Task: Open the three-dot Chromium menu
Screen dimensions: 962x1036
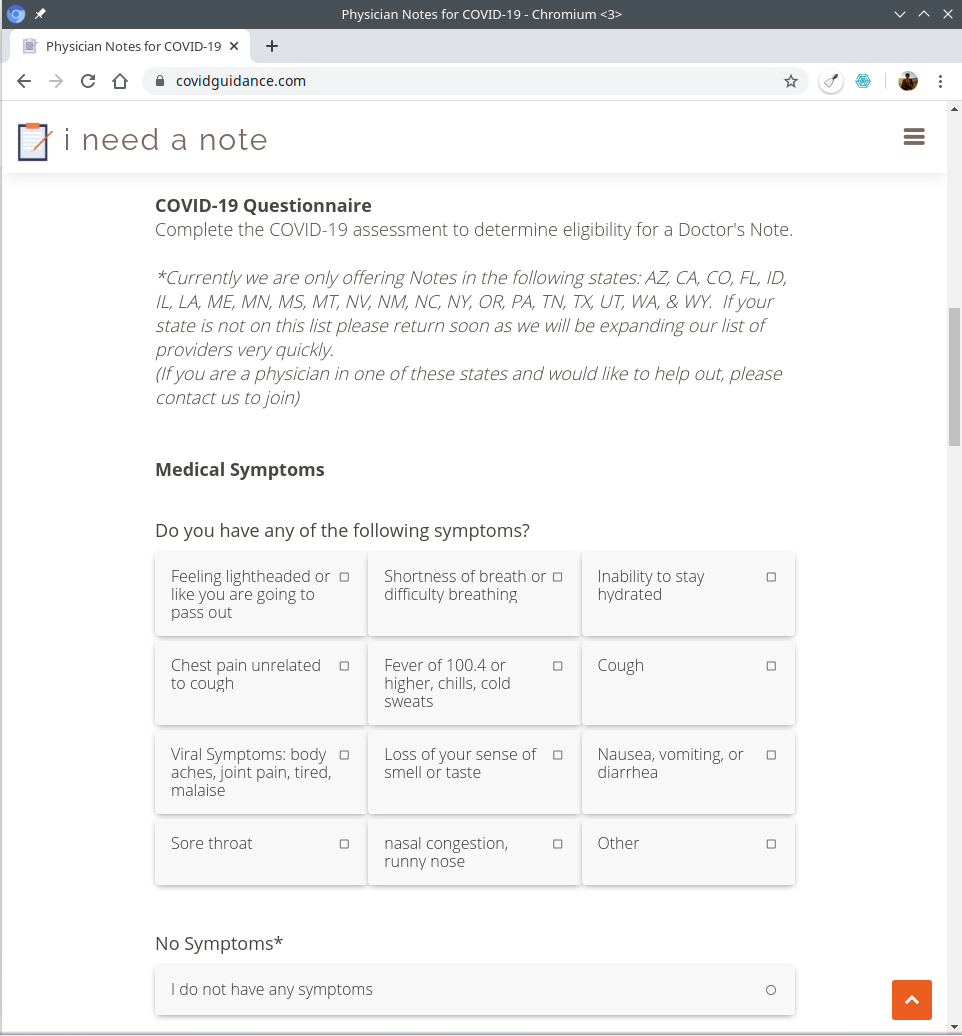Action: coord(941,81)
